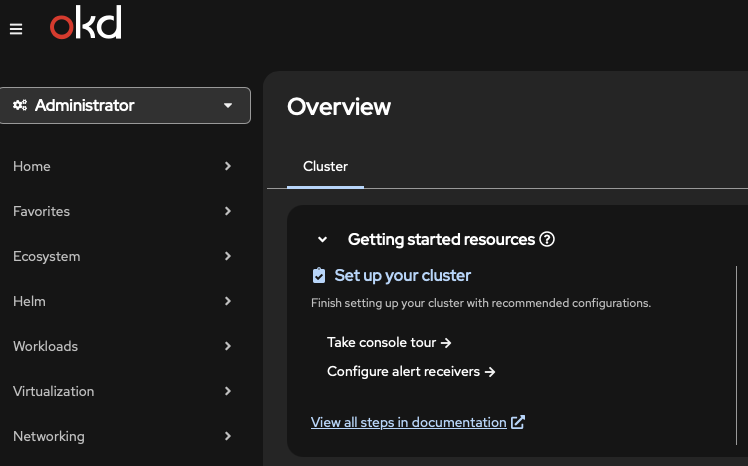The height and width of the screenshot is (466, 748).
Task: Click the clipboard icon beside Set up your cluster
Action: [x=319, y=275]
